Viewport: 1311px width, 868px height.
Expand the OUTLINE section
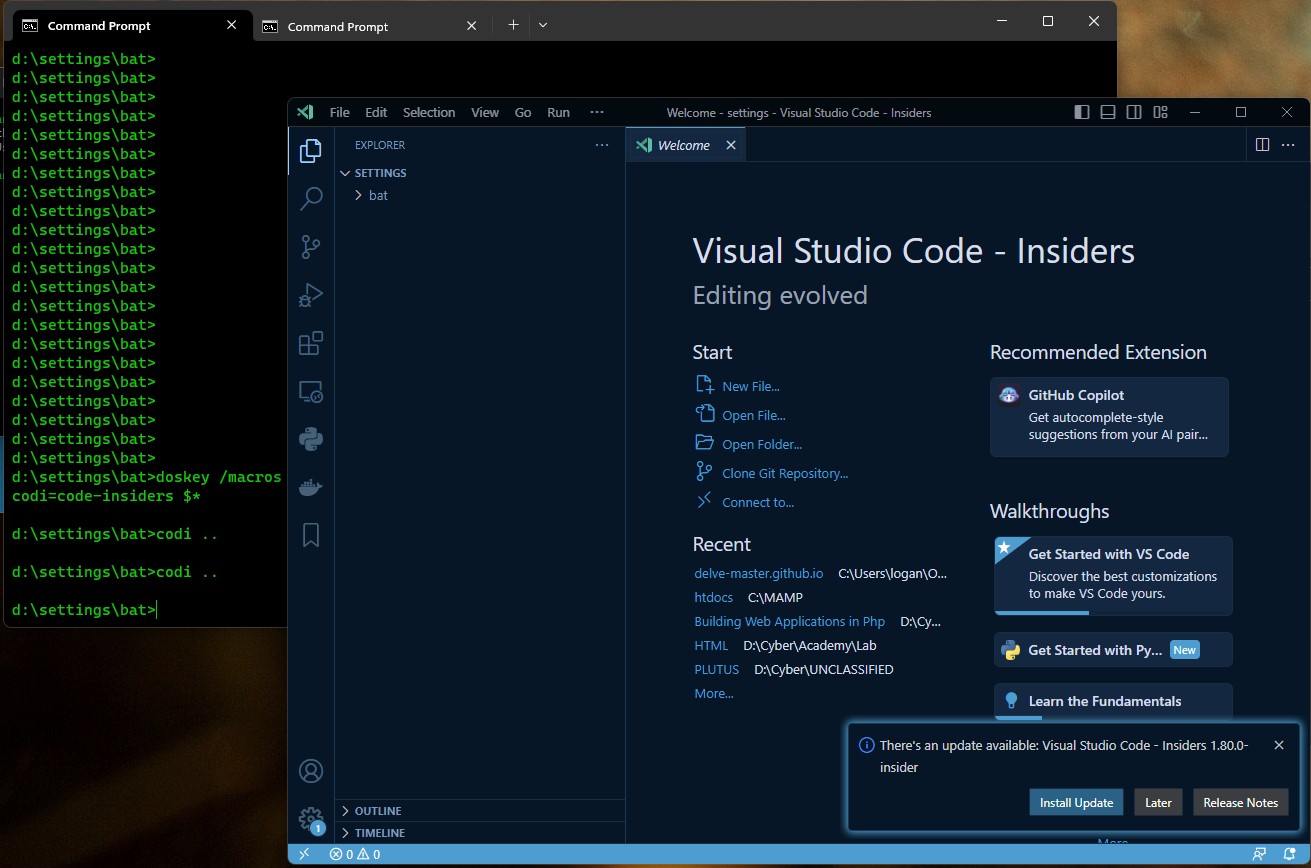point(480,811)
